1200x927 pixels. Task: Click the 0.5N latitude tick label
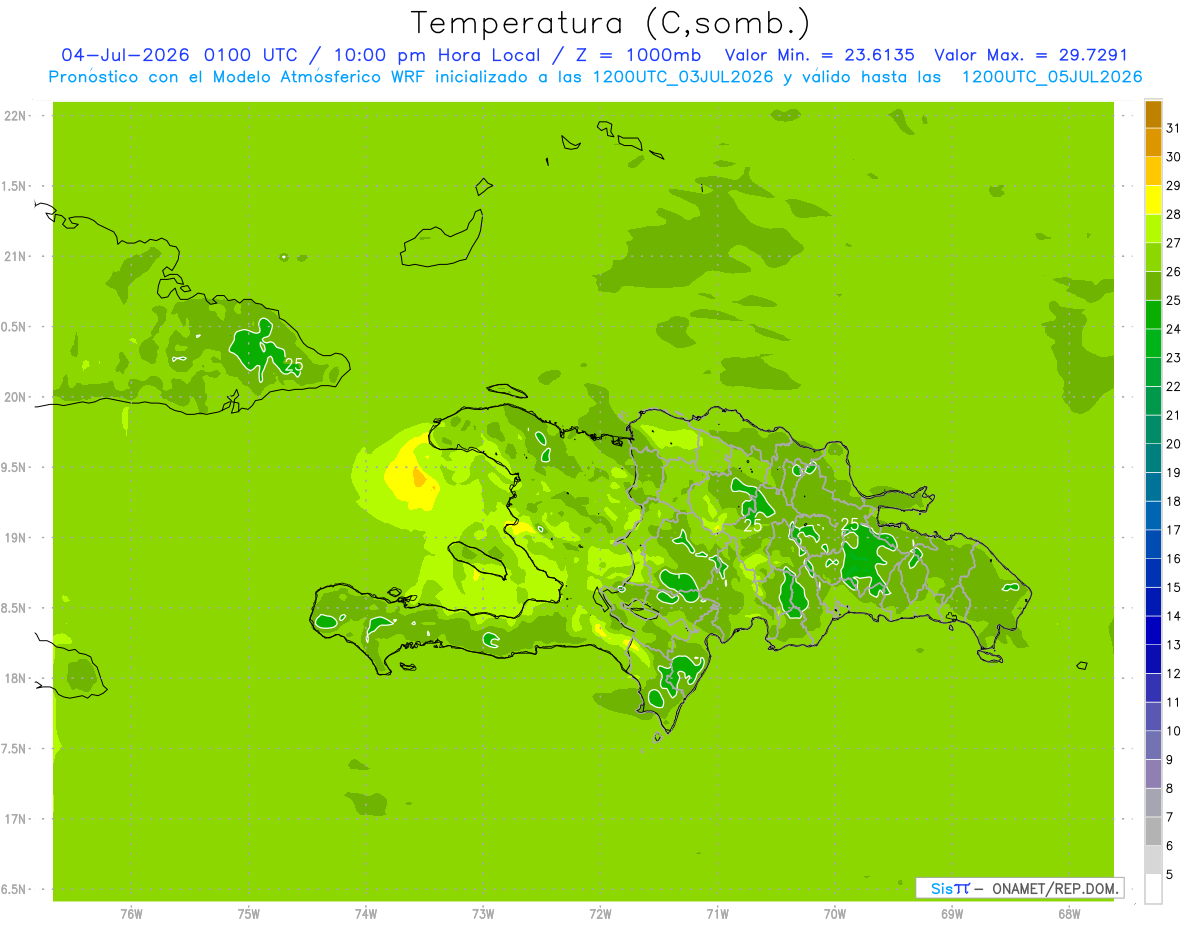click(15, 327)
